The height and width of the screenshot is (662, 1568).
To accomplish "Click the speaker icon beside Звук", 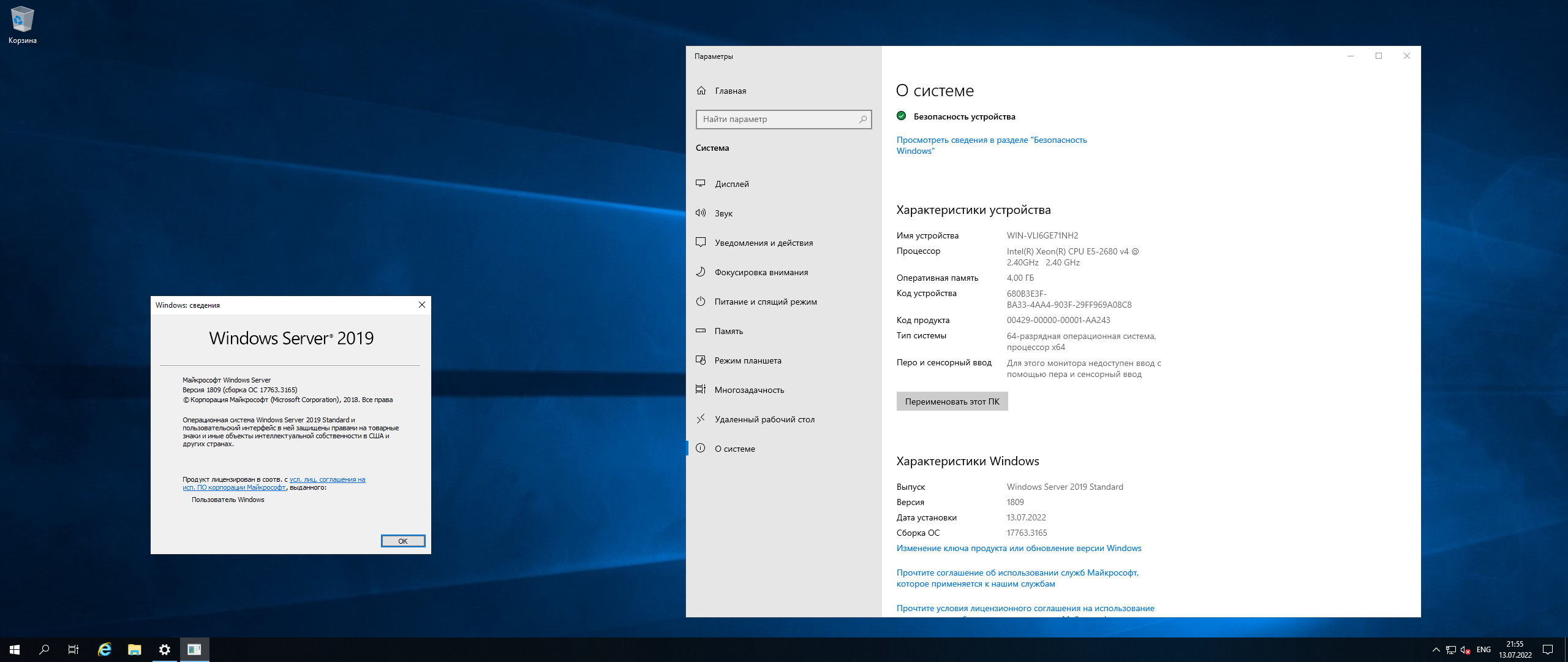I will click(x=701, y=213).
